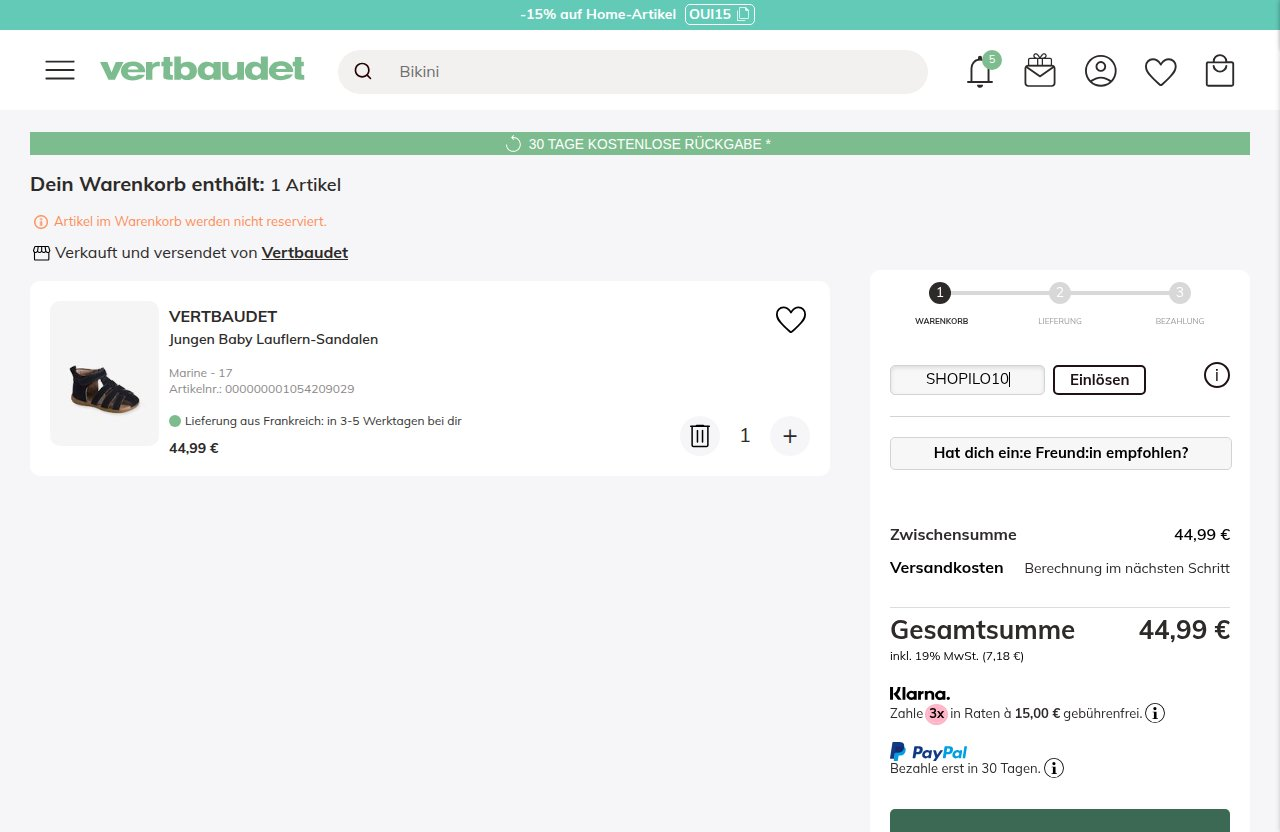The width and height of the screenshot is (1280, 832).
Task: Click the search magnifier icon
Action: click(x=363, y=71)
